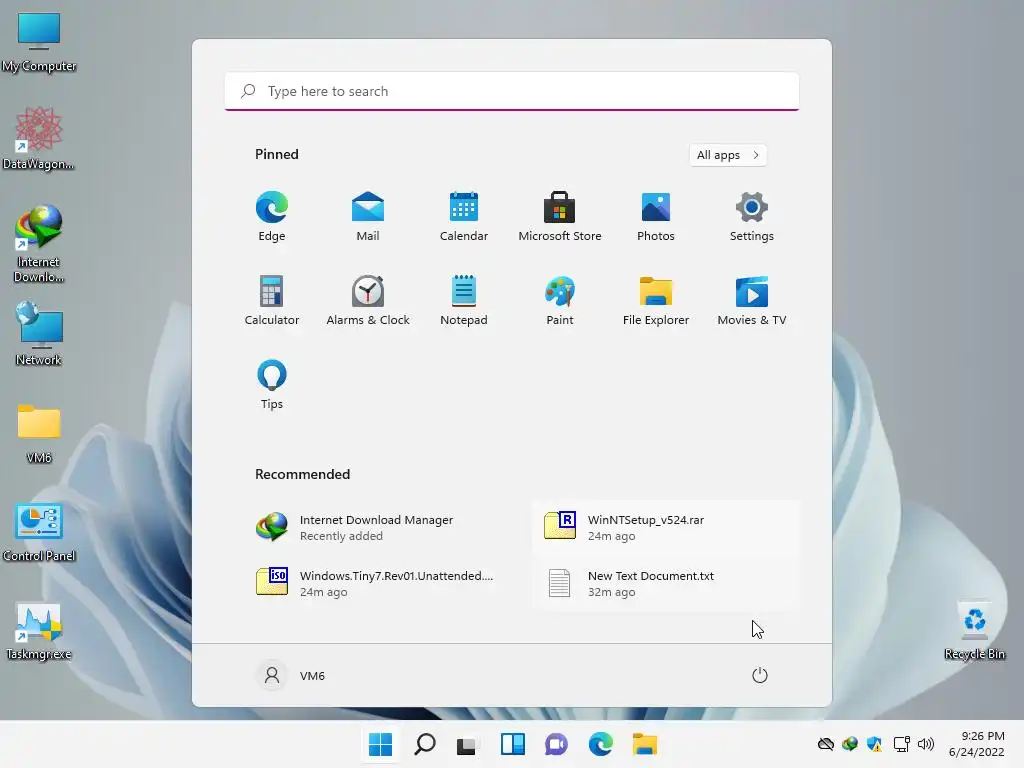Open Task View on taskbar
Viewport: 1024px width, 768px height.
click(466, 744)
